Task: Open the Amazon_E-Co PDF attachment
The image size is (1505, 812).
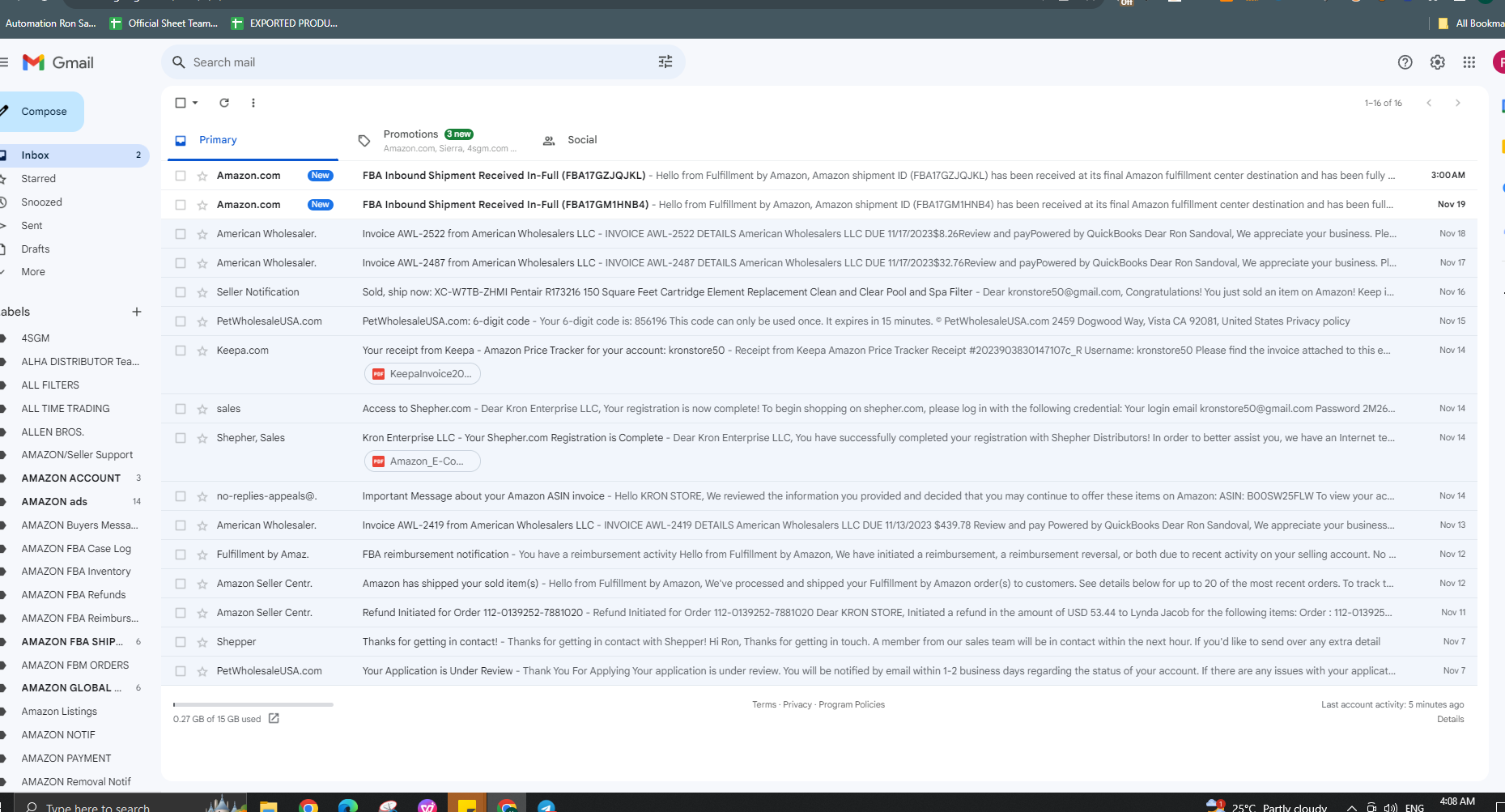Action: [423, 461]
